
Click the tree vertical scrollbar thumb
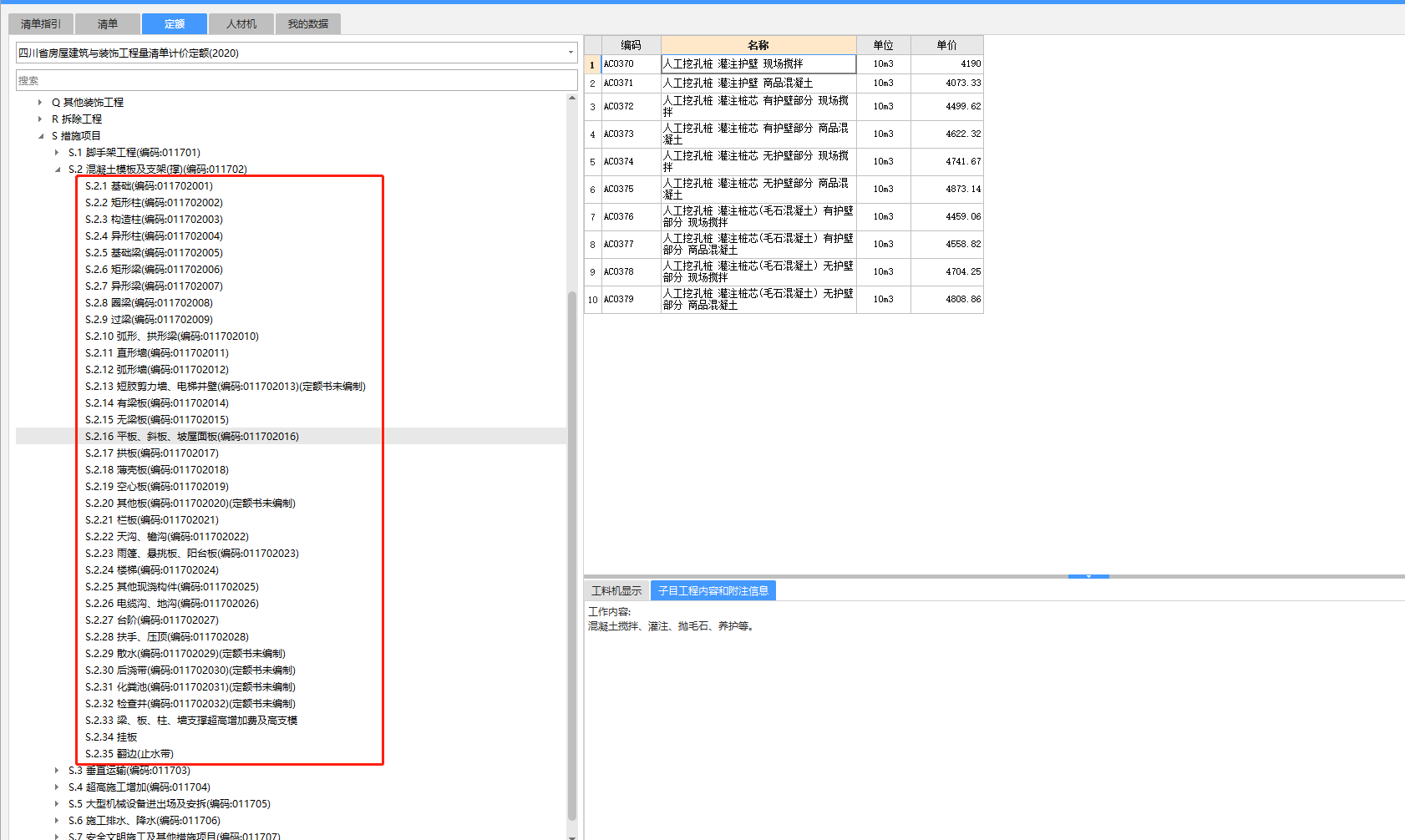pos(572,556)
